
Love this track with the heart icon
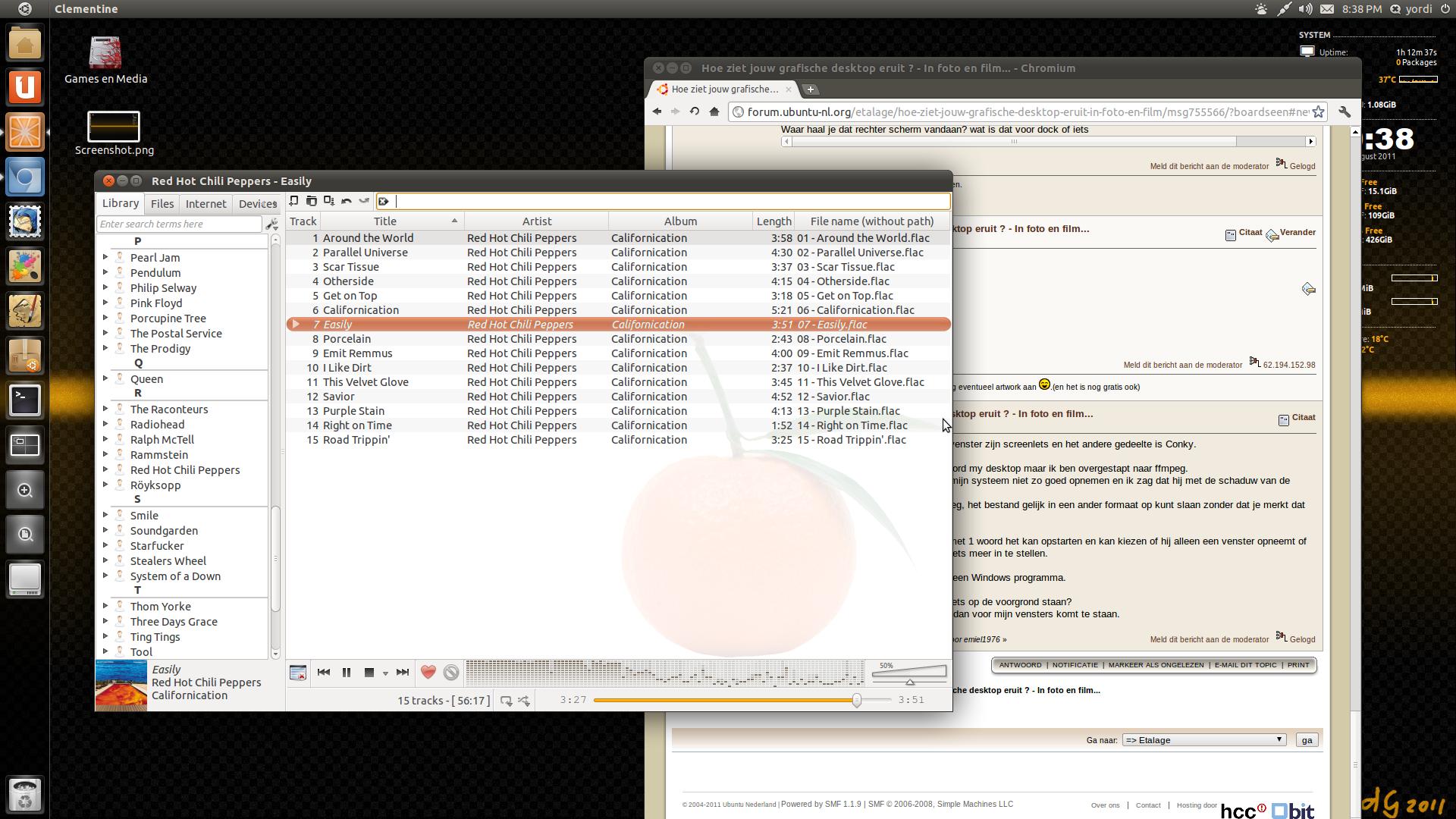428,673
